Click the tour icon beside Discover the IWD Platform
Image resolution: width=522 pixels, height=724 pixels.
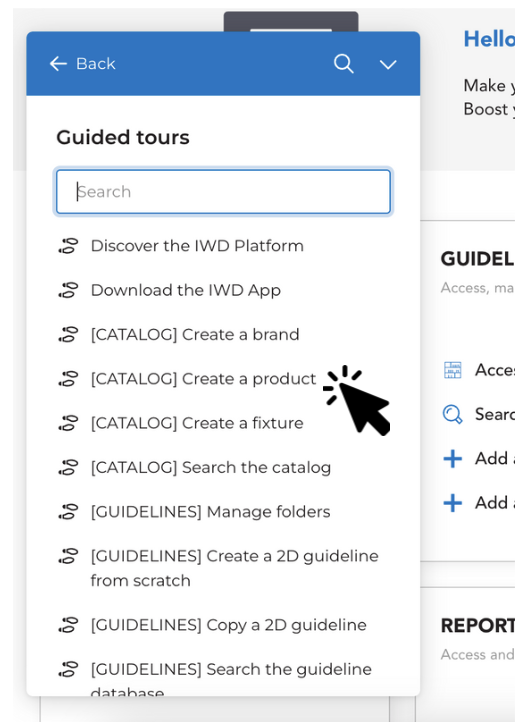[68, 246]
